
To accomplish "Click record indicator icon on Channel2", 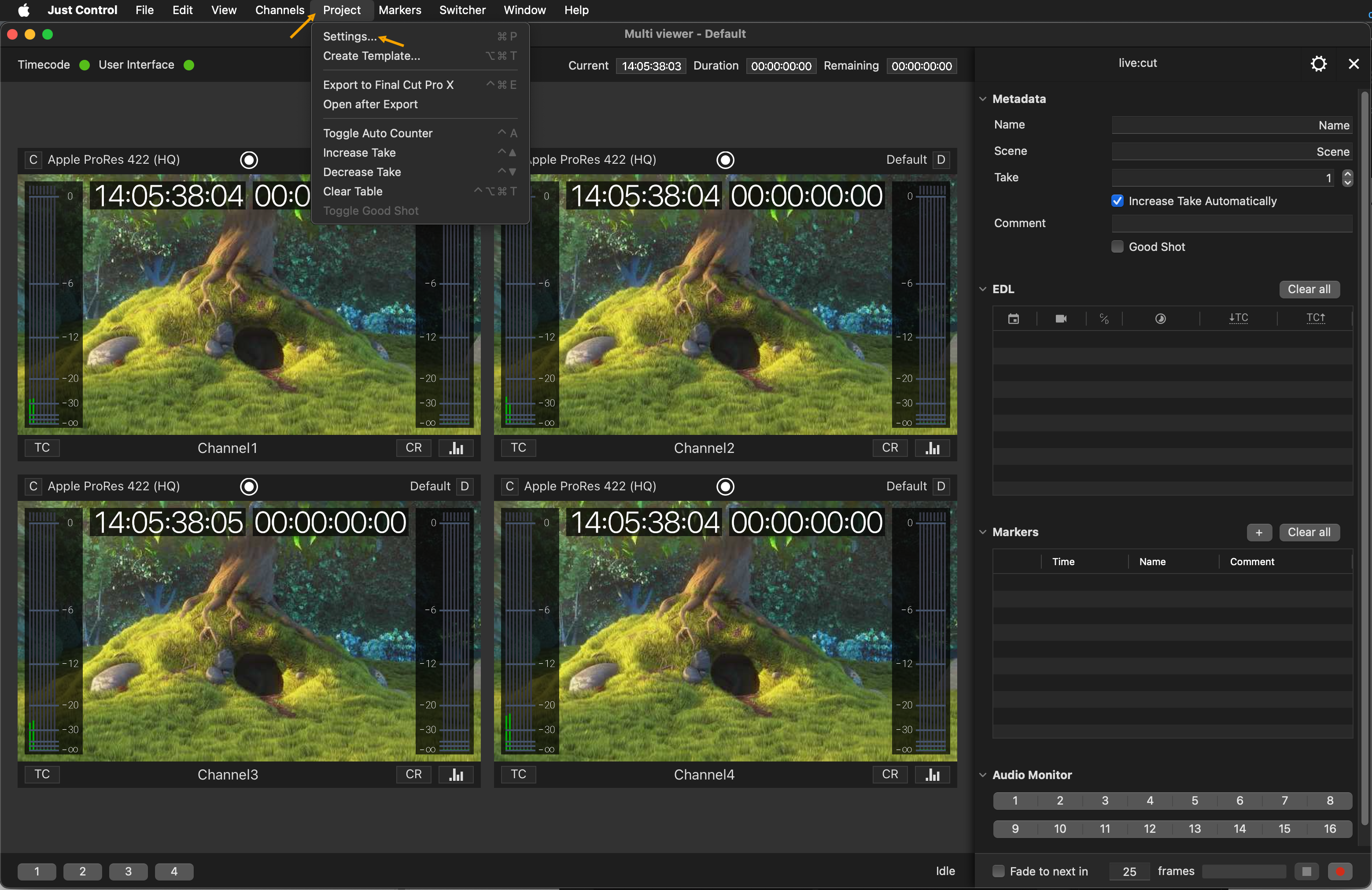I will (725, 160).
